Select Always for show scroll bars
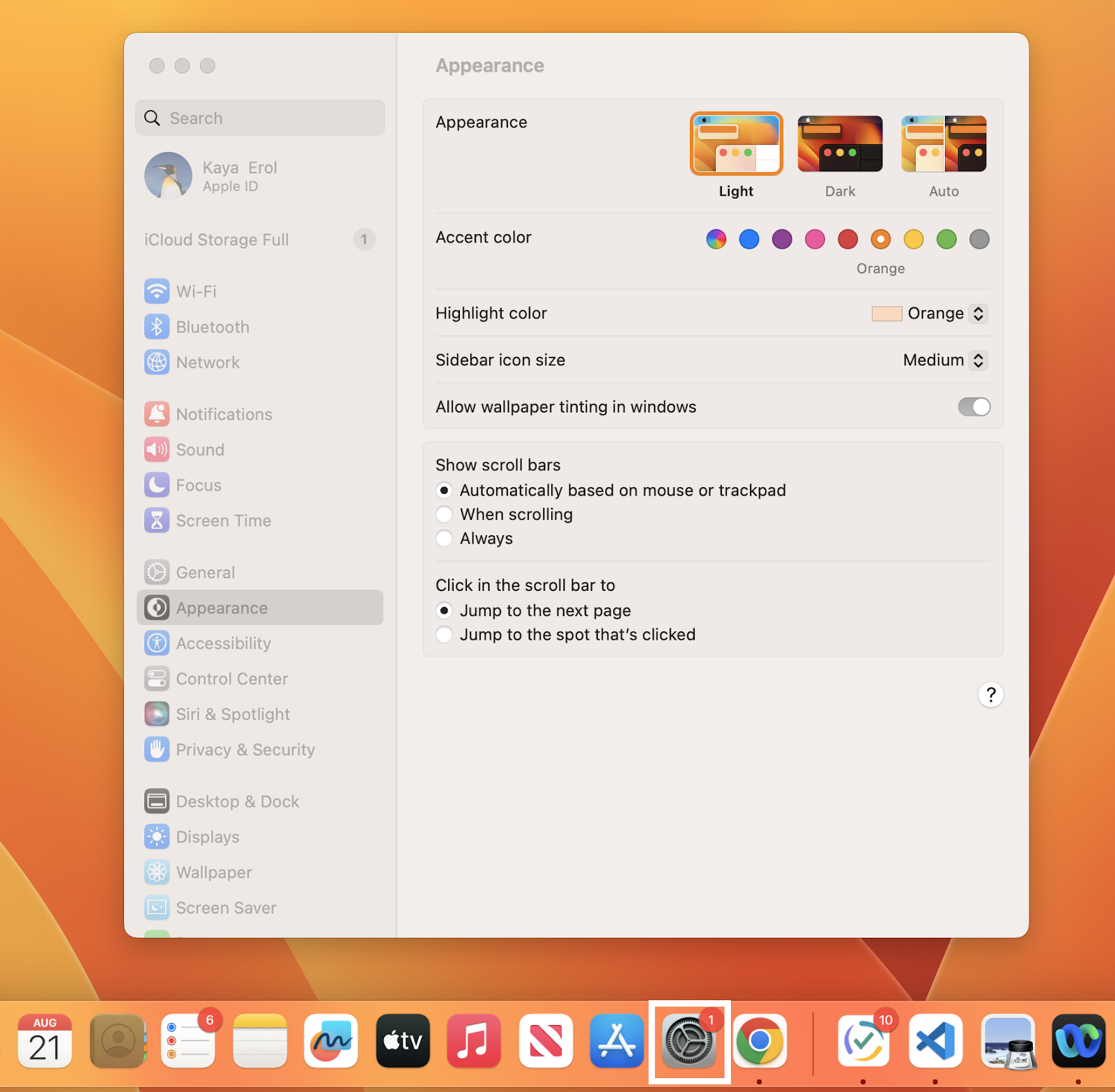 pos(444,539)
